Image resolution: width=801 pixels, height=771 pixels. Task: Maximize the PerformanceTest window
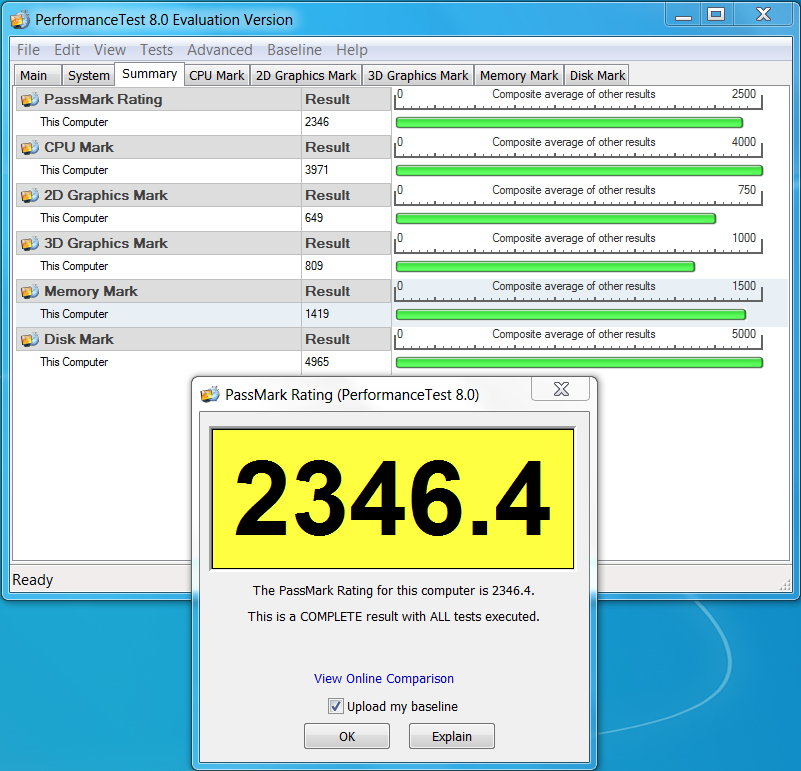[x=716, y=14]
